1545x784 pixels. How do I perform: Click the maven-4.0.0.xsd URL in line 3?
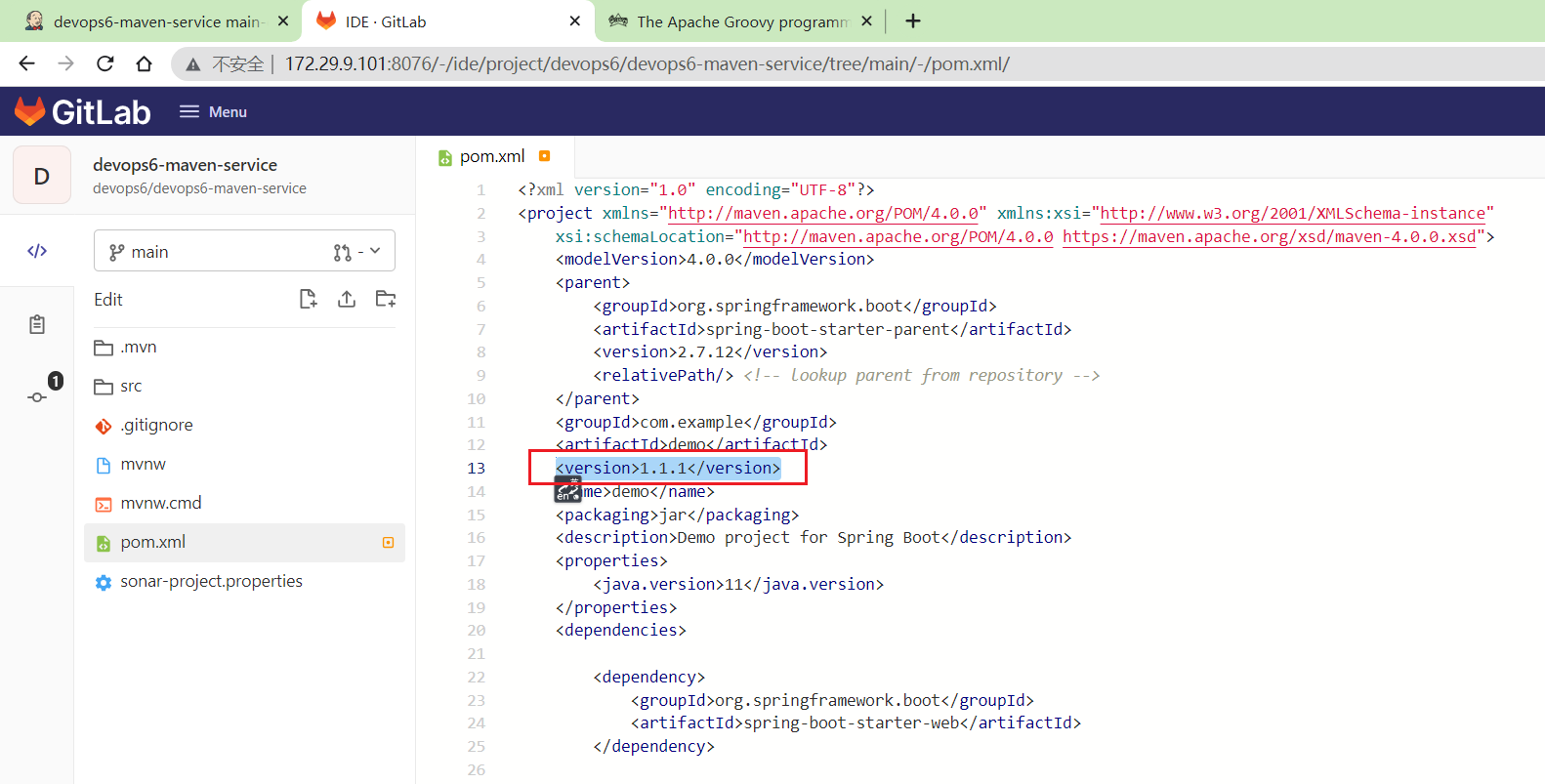pos(1270,236)
